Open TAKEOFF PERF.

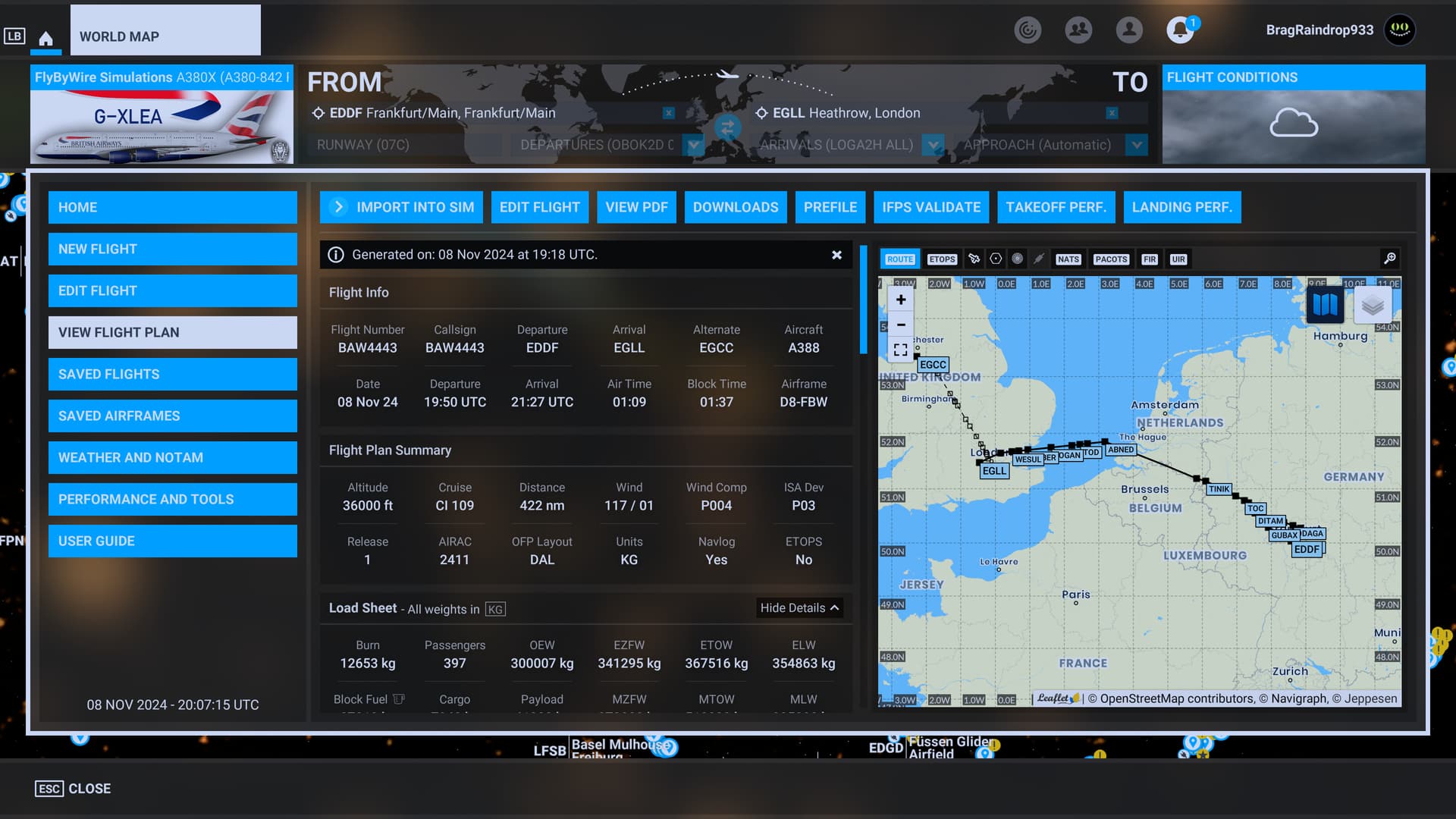click(1056, 207)
